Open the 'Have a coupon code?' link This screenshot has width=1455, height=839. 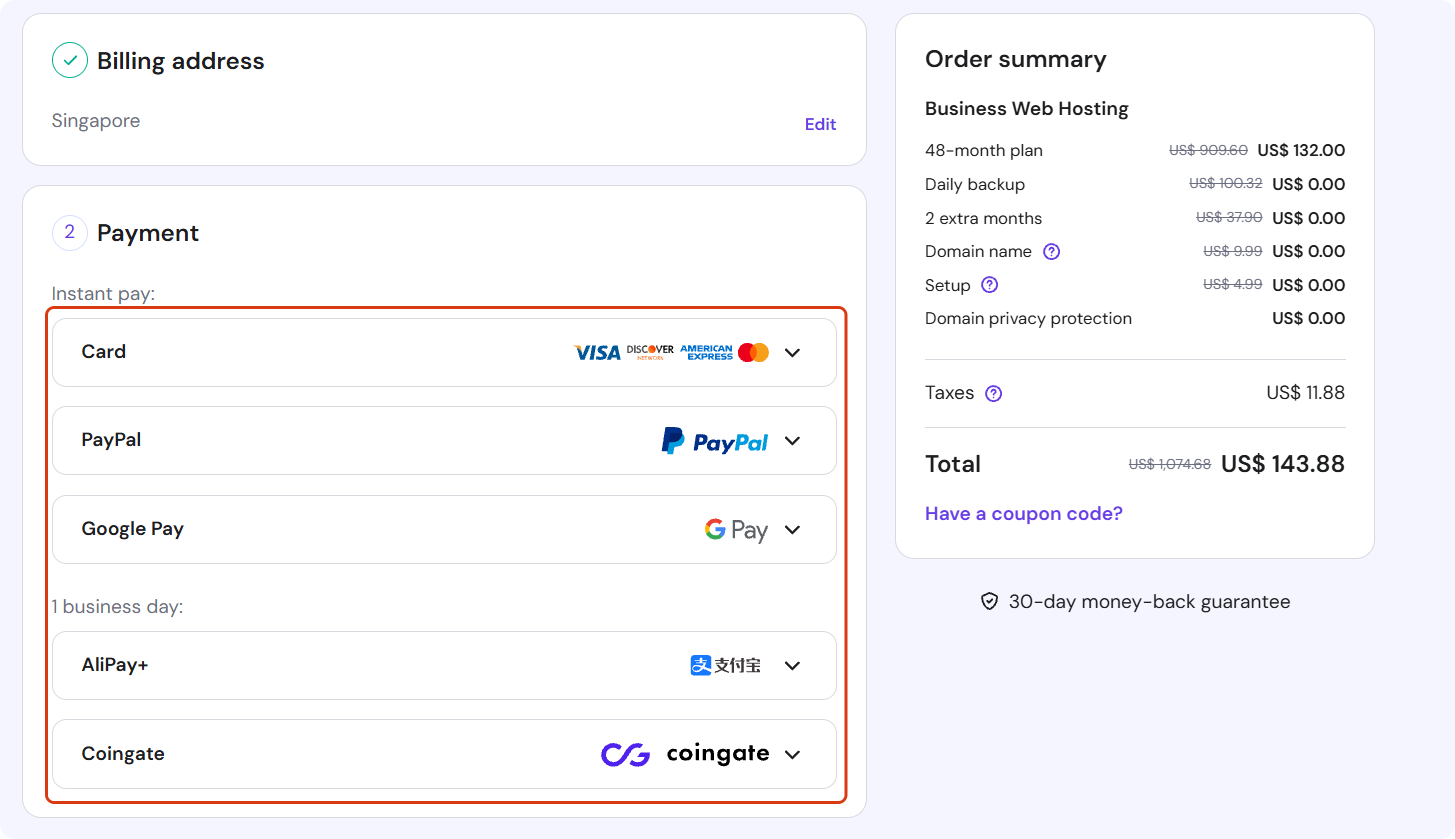click(x=1023, y=514)
